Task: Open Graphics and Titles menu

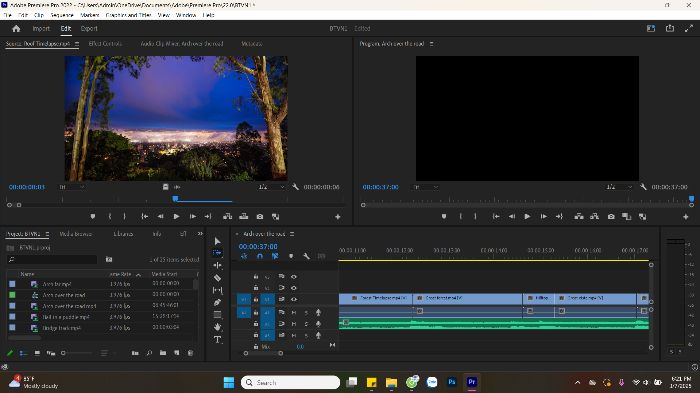Action: pyautogui.click(x=129, y=15)
